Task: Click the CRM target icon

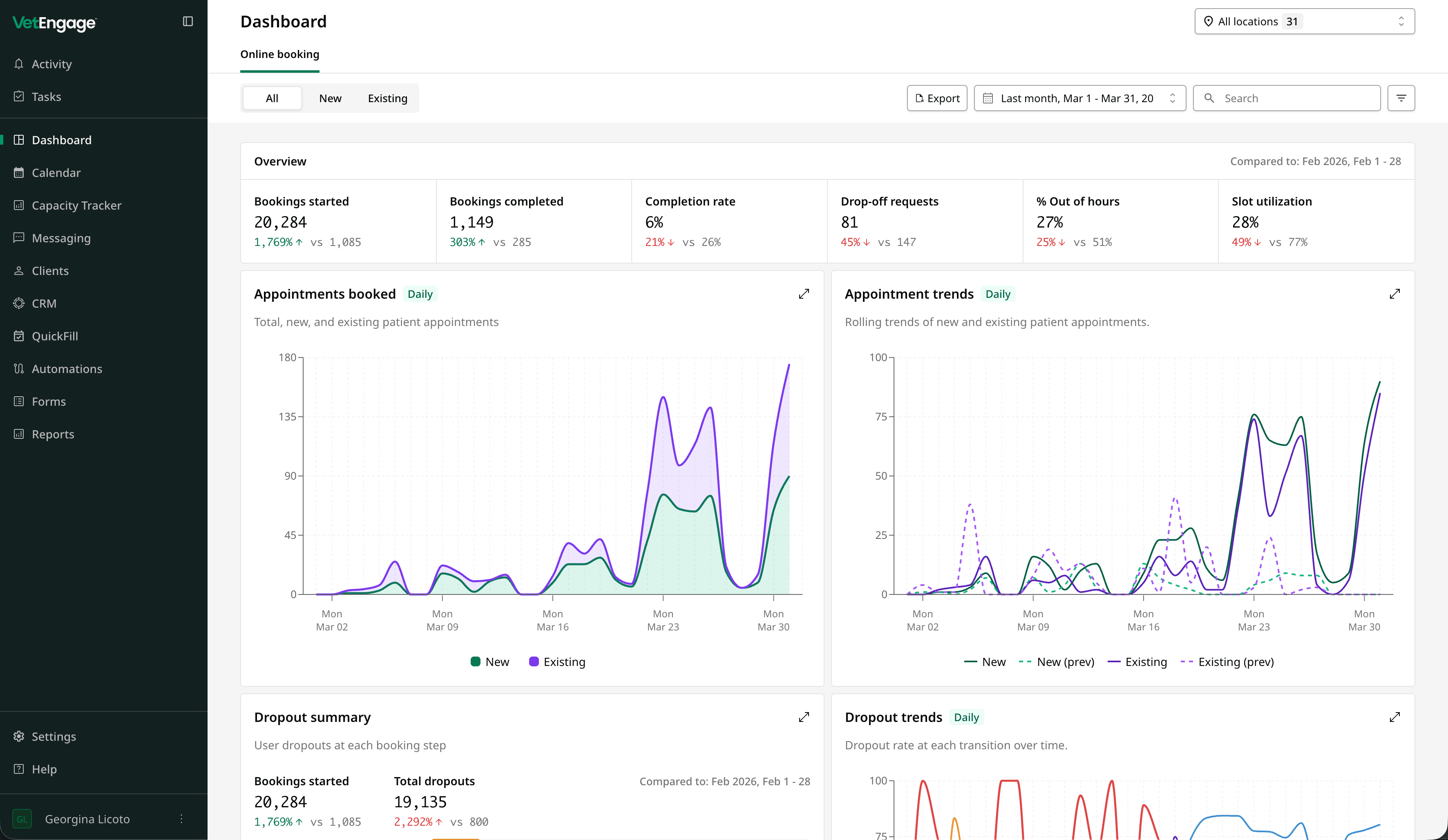Action: [19, 304]
